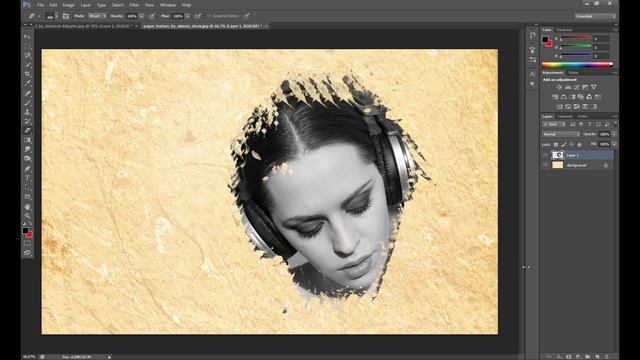
Task: Select the Brush tool in the toolbox
Action: click(28, 102)
